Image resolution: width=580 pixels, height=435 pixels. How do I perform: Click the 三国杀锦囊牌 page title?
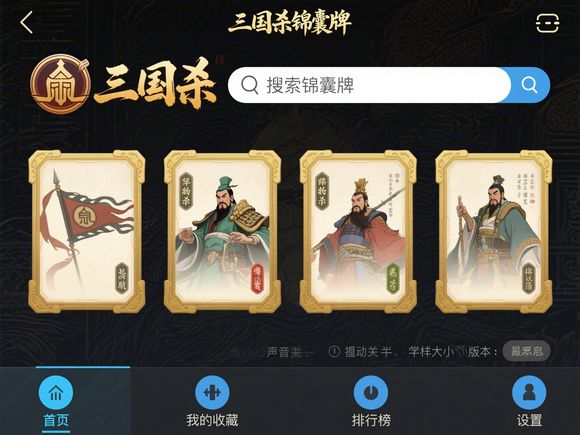click(x=290, y=23)
